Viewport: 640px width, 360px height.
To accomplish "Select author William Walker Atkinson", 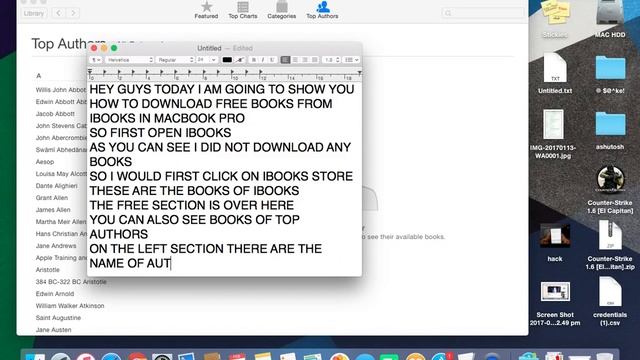I will click(x=70, y=306).
